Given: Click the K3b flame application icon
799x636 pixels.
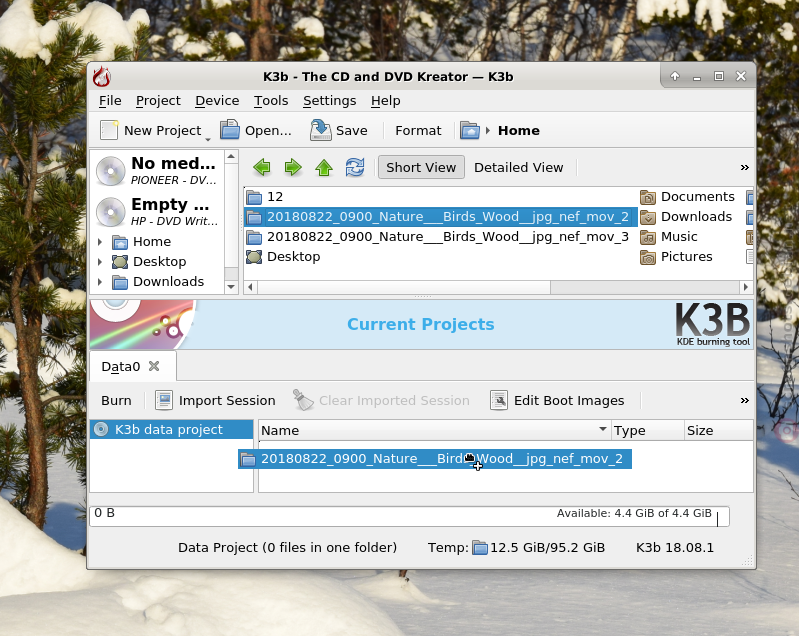Looking at the screenshot, I should point(102,77).
